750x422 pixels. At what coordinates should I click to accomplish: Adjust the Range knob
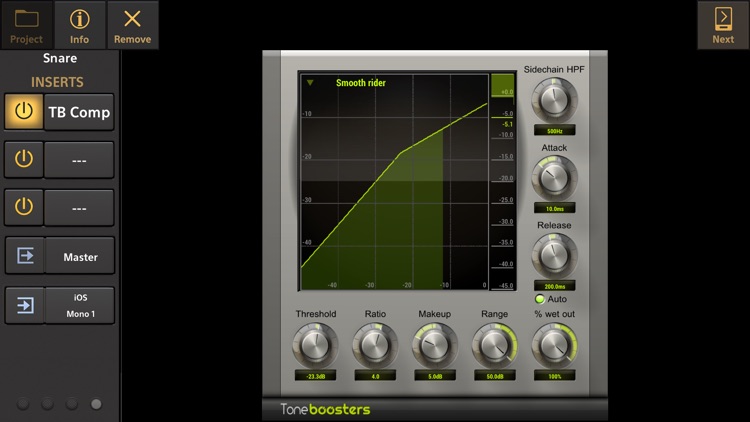495,345
